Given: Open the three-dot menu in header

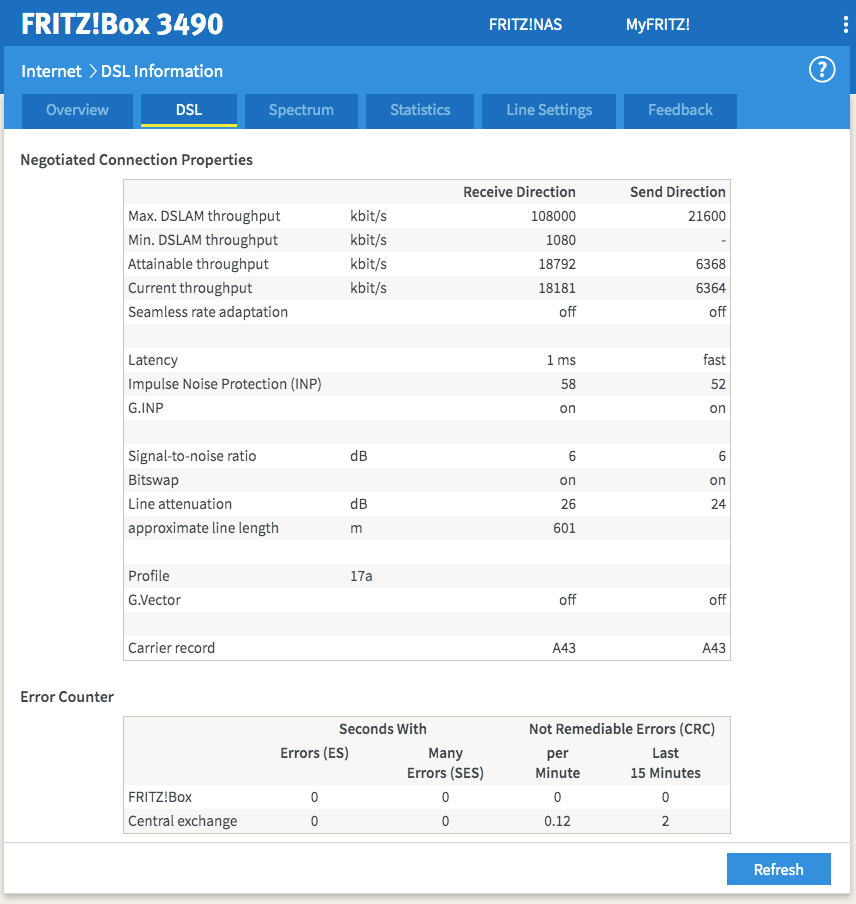Looking at the screenshot, I should pos(845,25).
